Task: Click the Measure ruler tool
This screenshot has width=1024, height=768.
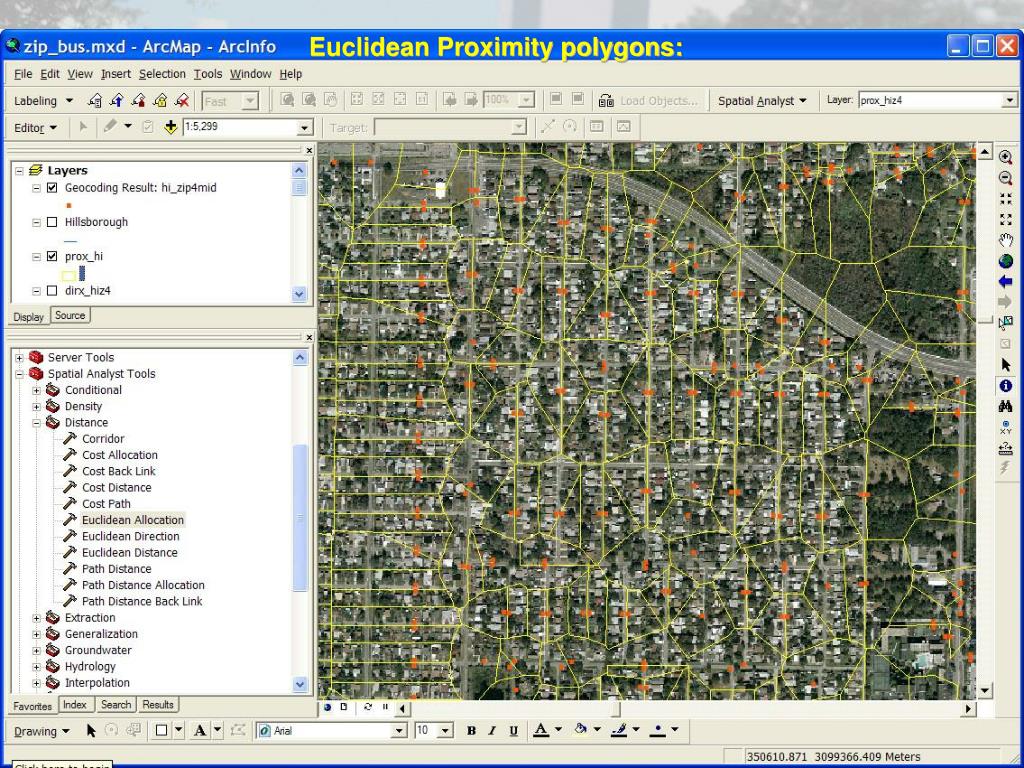Action: pos(1006,449)
